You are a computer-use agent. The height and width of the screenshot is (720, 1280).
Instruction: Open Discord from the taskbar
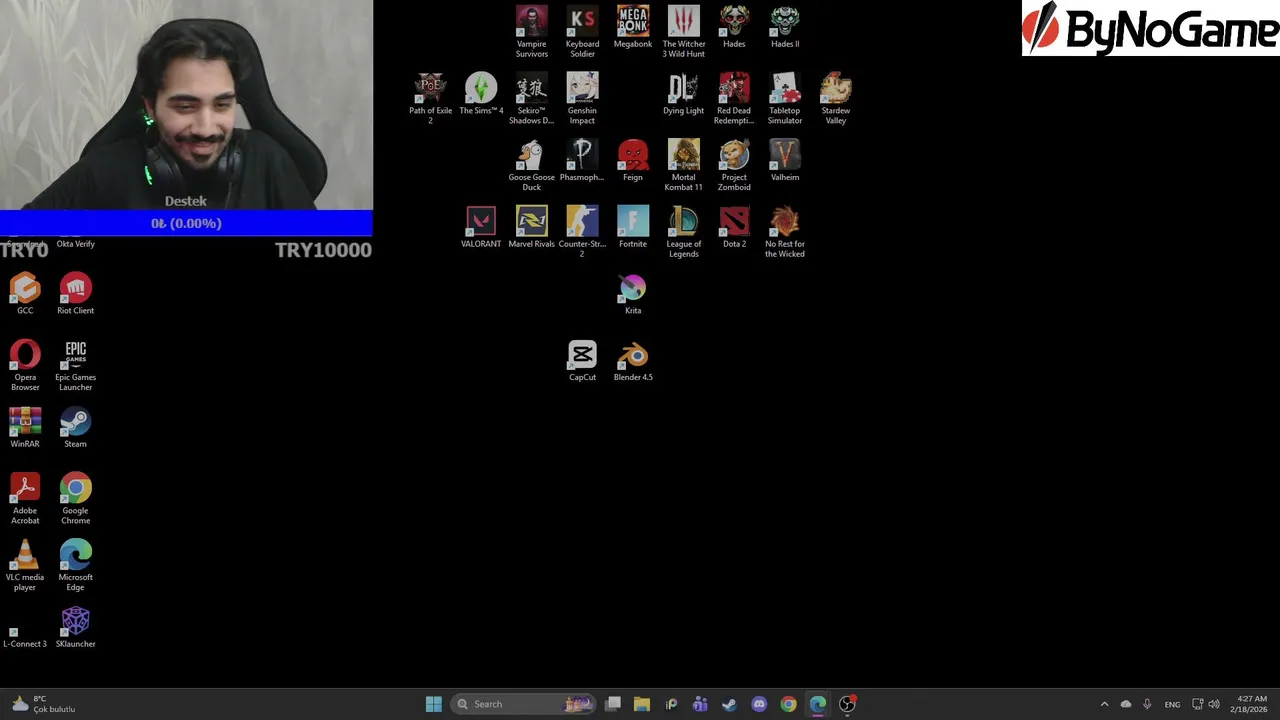[759, 704]
